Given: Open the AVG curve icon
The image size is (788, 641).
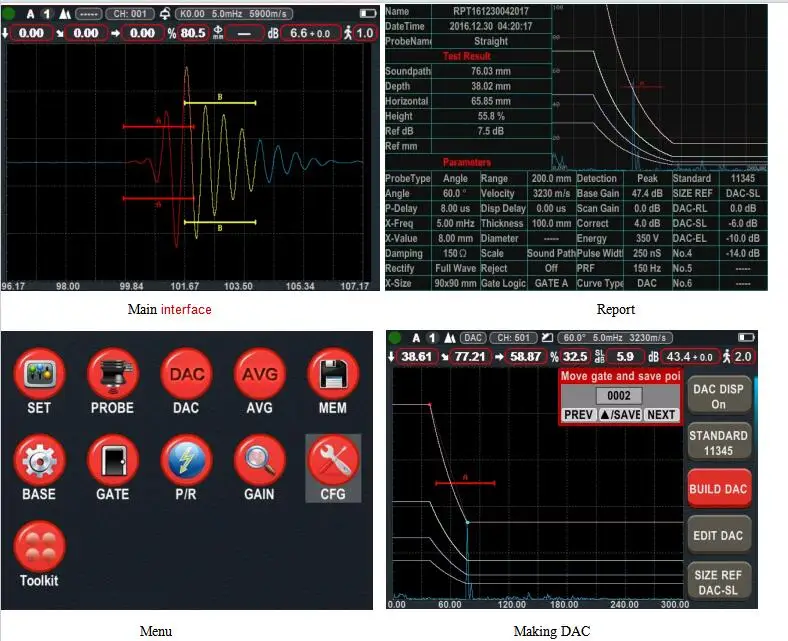Looking at the screenshot, I should click(259, 376).
